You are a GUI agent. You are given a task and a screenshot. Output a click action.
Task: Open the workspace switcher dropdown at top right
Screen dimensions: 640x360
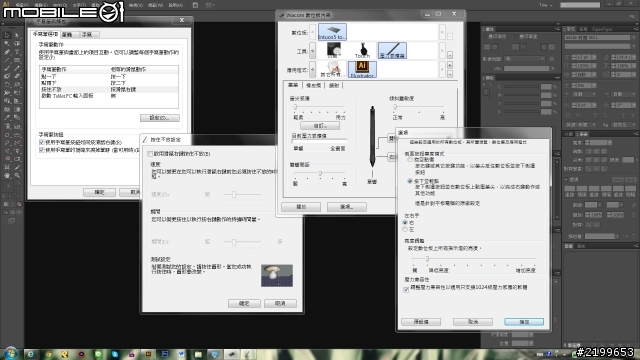[x=546, y=5]
